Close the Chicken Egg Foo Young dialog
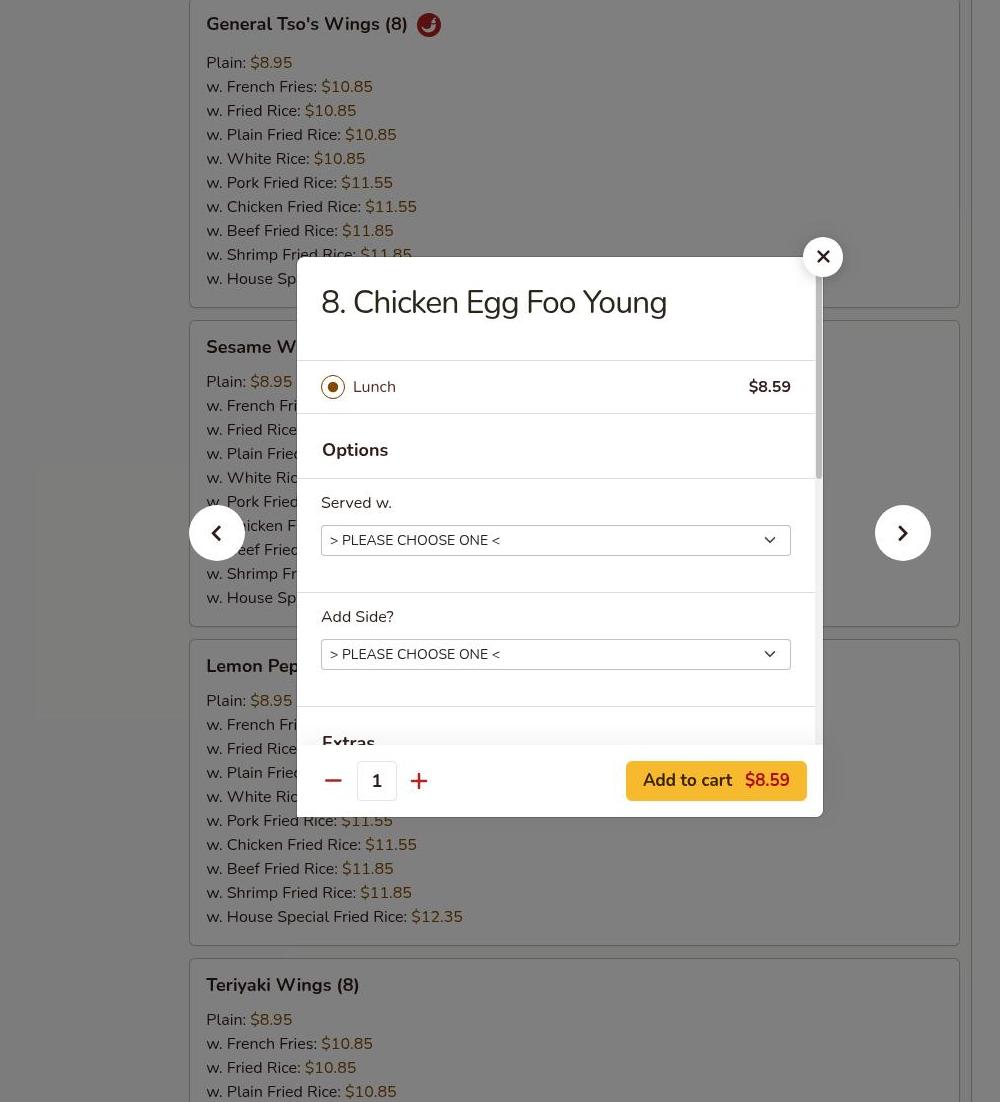The image size is (1000, 1102). (823, 257)
